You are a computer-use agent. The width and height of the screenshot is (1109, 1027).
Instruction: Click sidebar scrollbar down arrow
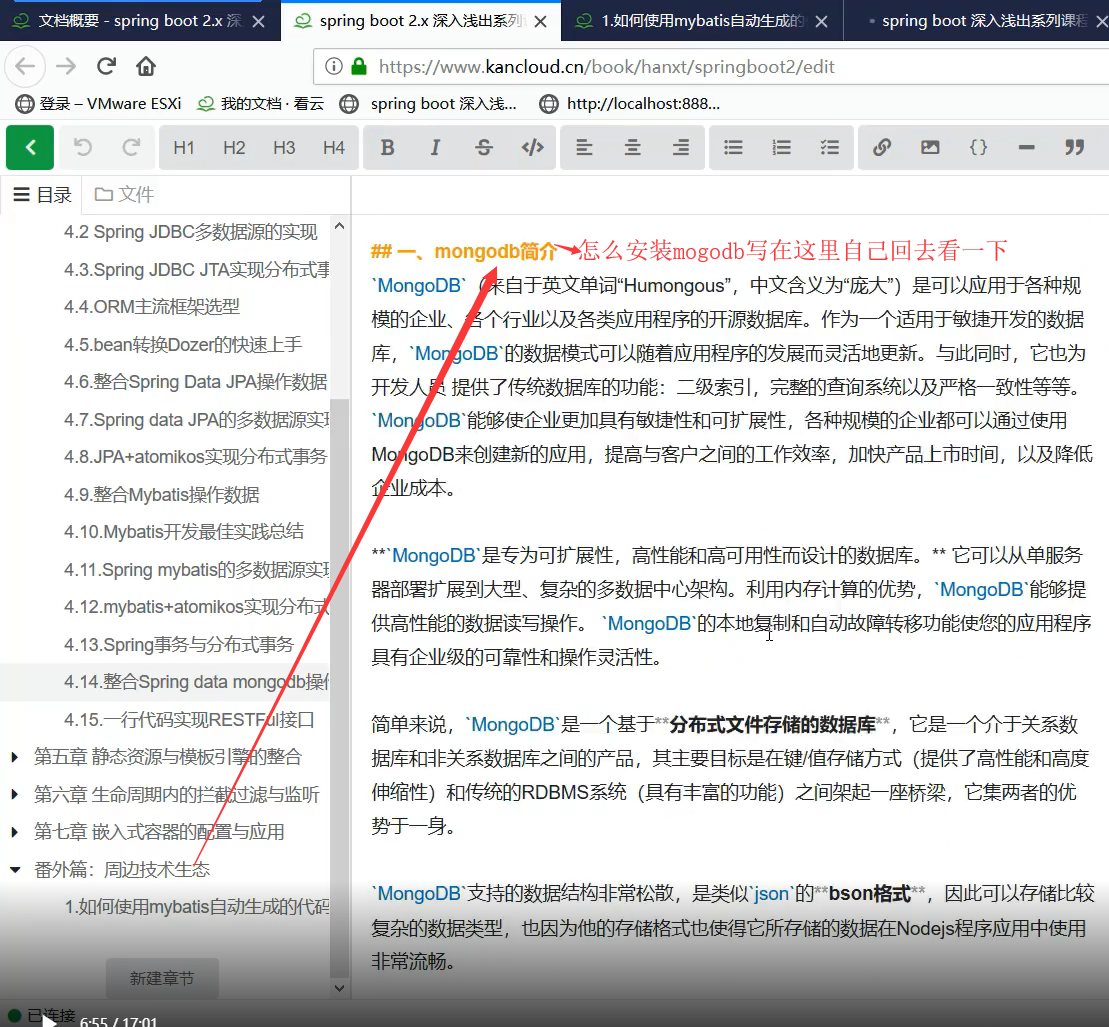coord(339,988)
